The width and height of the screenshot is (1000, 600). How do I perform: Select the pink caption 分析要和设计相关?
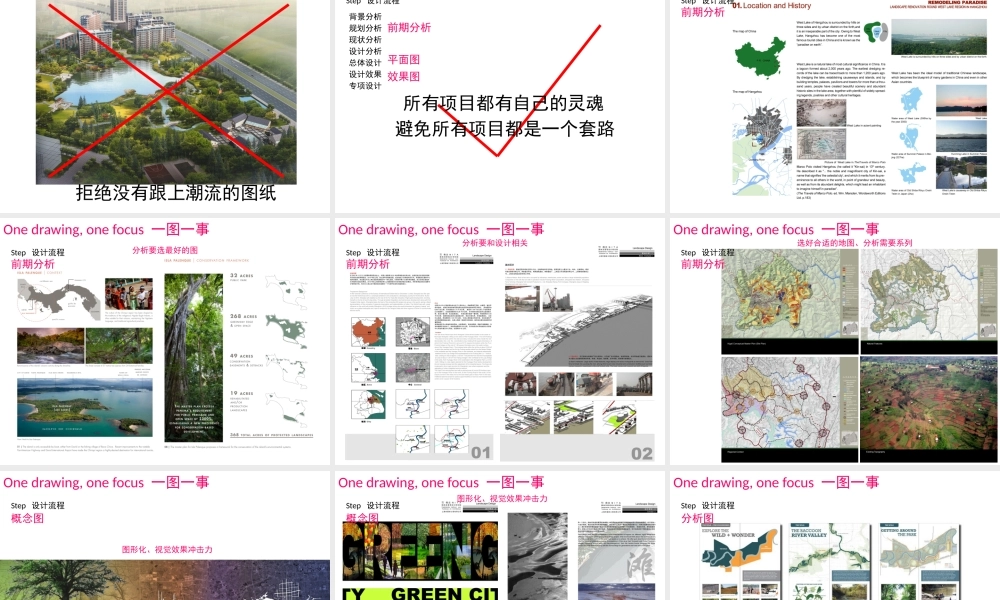pyautogui.click(x=495, y=243)
